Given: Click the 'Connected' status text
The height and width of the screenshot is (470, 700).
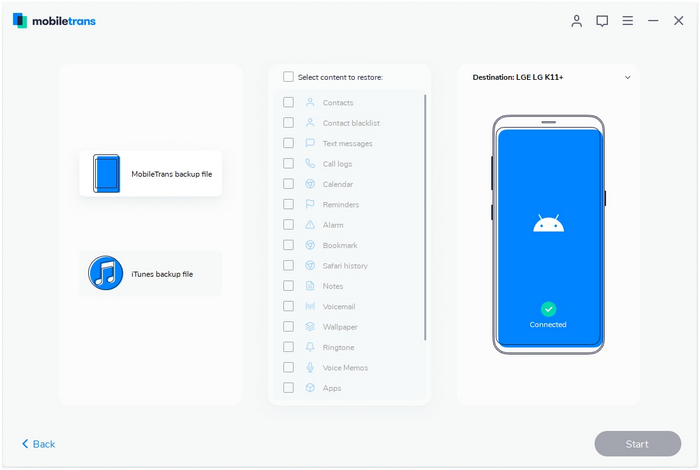Looking at the screenshot, I should pos(548,324).
